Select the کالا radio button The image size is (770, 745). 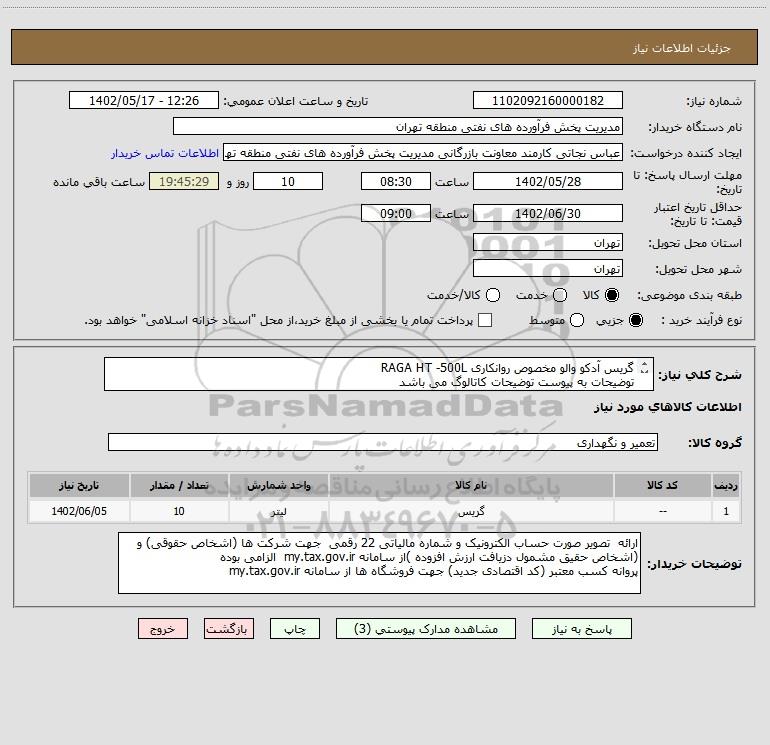pos(612,295)
